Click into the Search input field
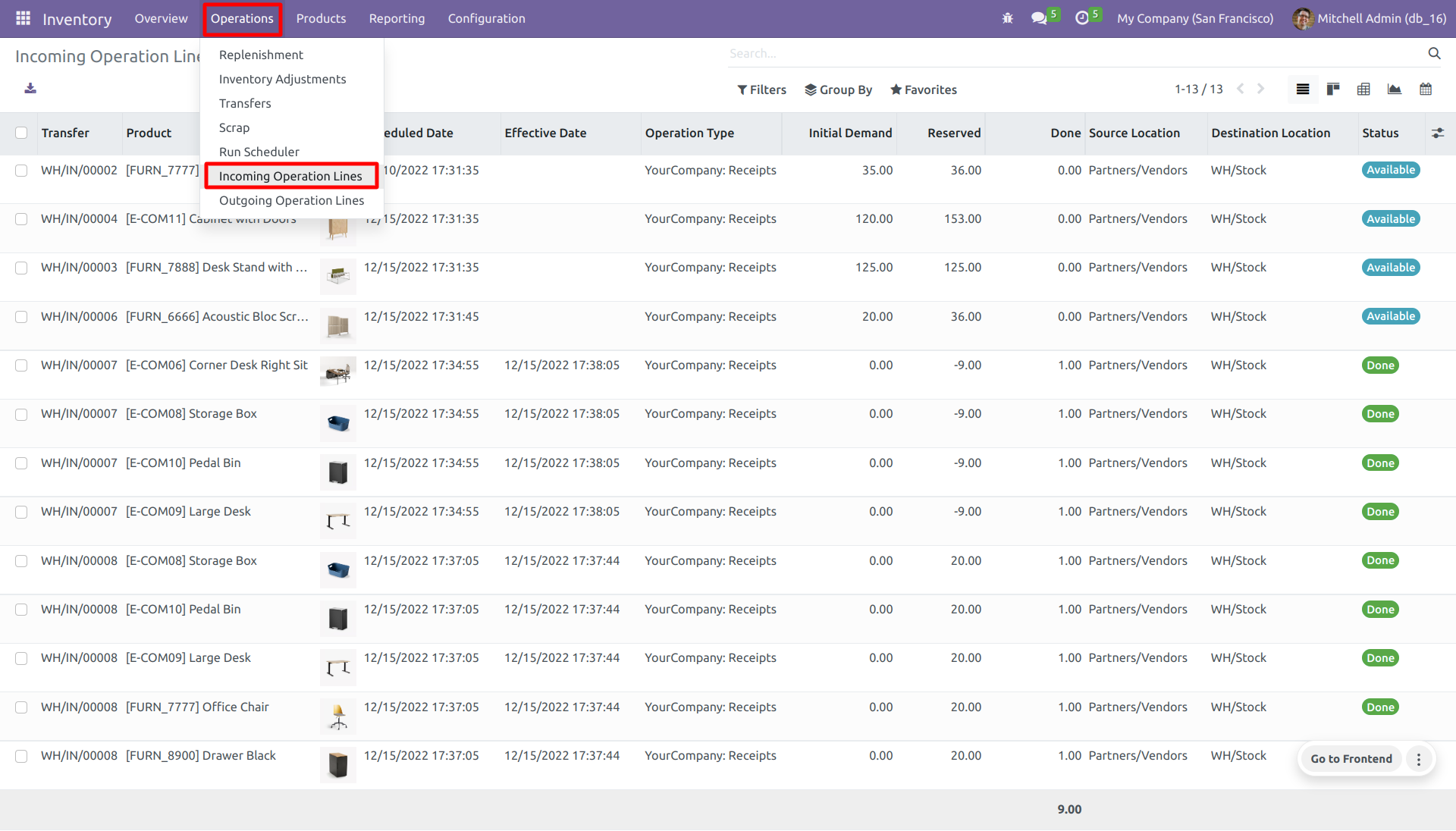This screenshot has height=831, width=1456. pos(1073,54)
